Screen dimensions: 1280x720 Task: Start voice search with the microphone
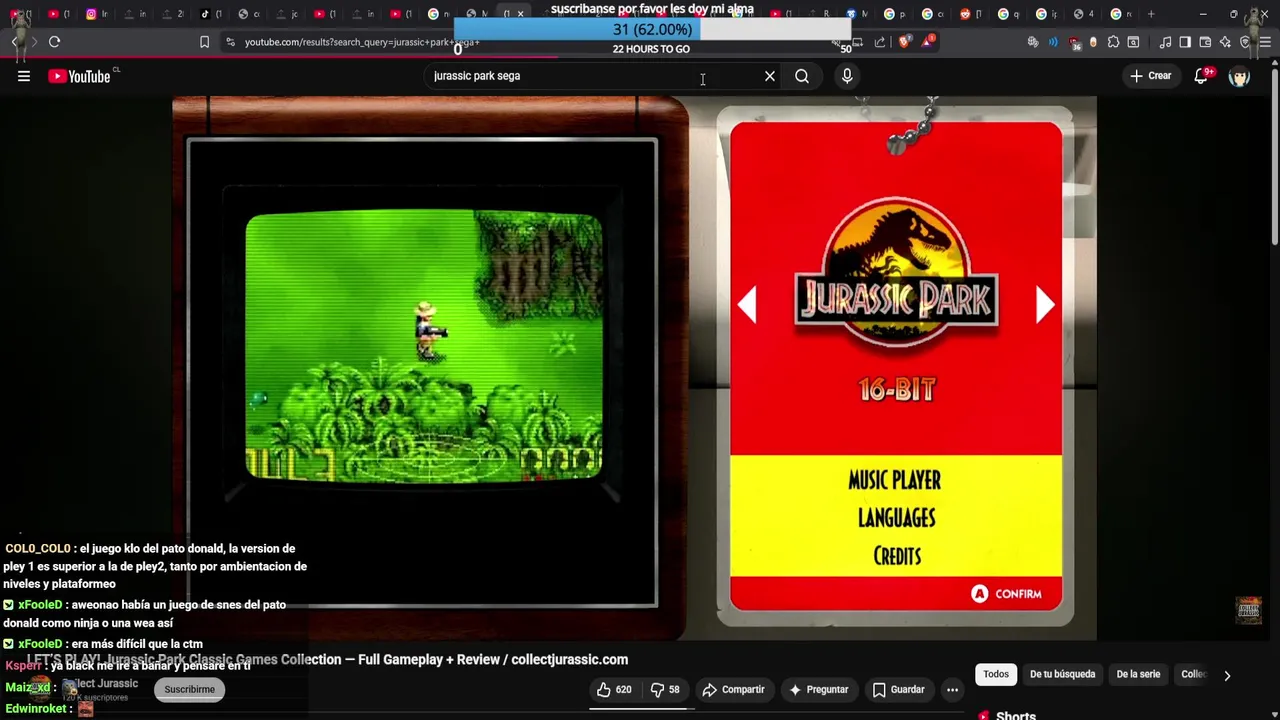pos(847,76)
